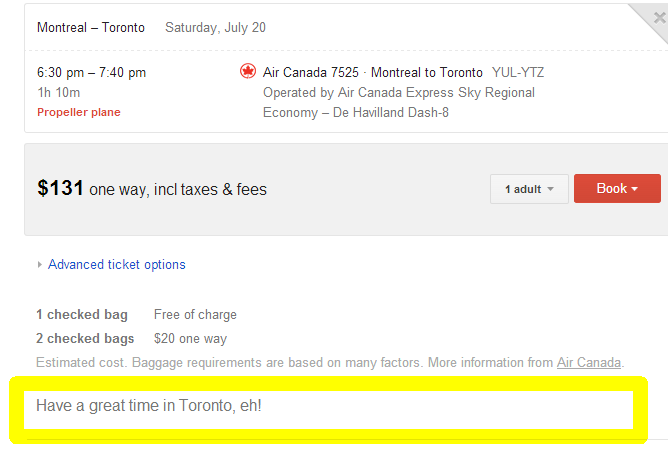Expand the Advanced ticket options triangle
The image size is (668, 459).
click(40, 265)
